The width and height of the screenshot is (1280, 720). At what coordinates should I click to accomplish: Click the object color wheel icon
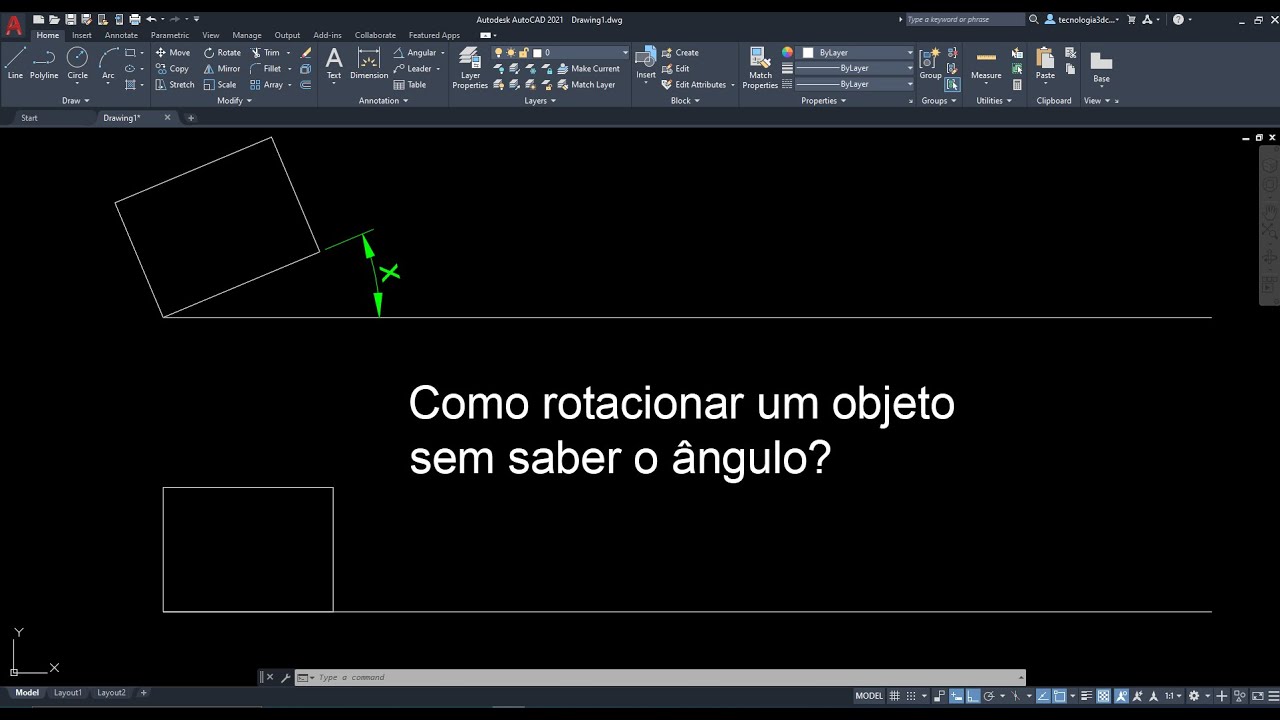(787, 53)
